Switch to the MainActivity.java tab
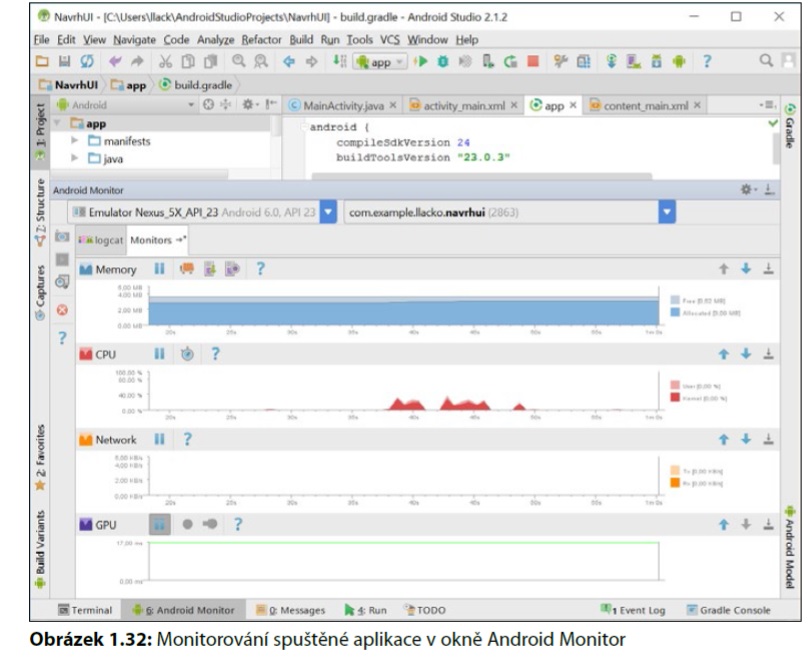 point(343,106)
